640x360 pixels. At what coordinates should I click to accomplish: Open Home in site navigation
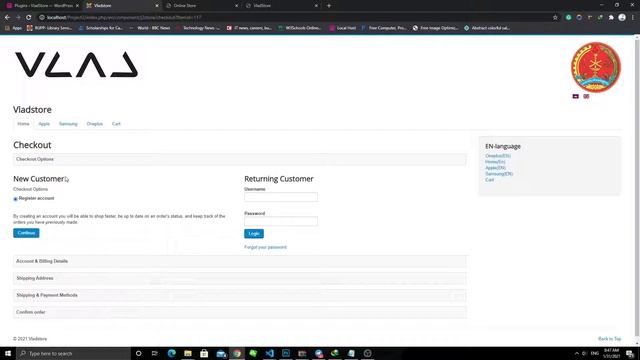(23, 124)
